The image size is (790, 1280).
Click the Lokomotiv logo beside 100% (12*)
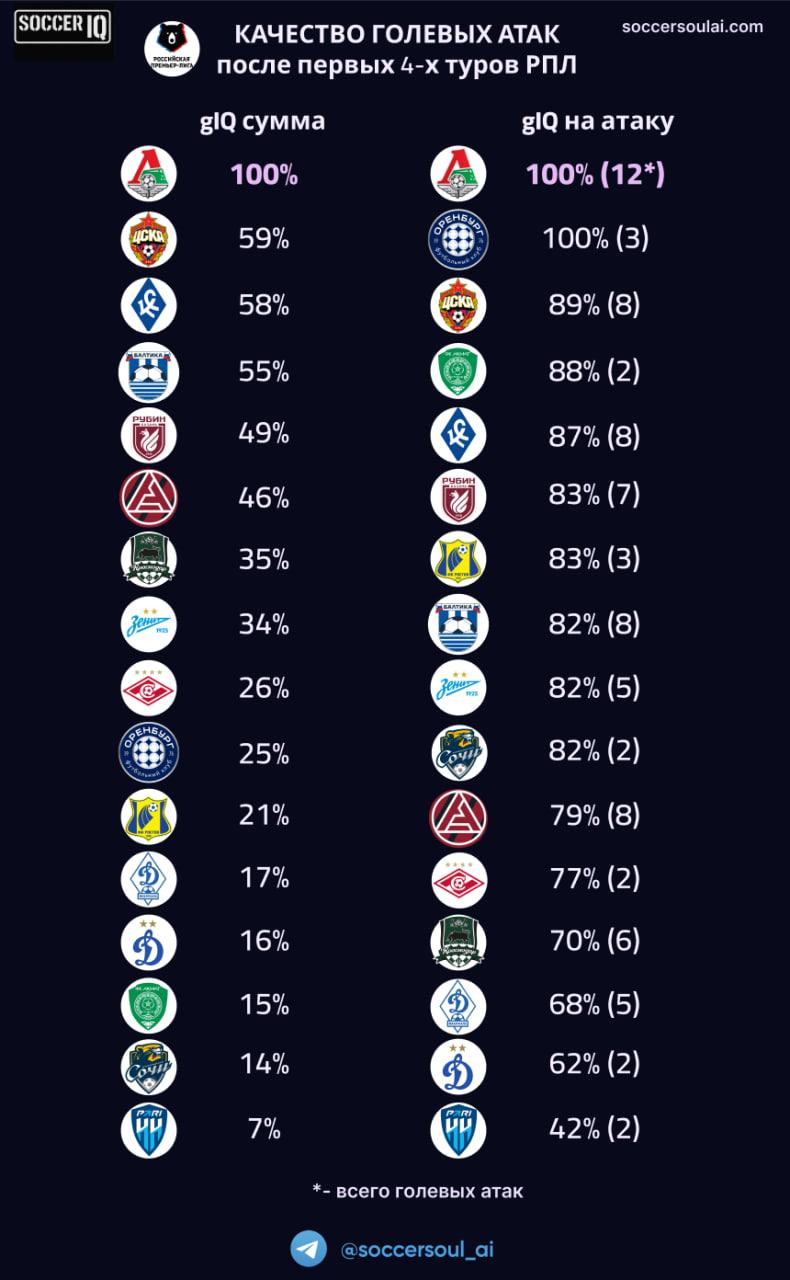(x=458, y=175)
